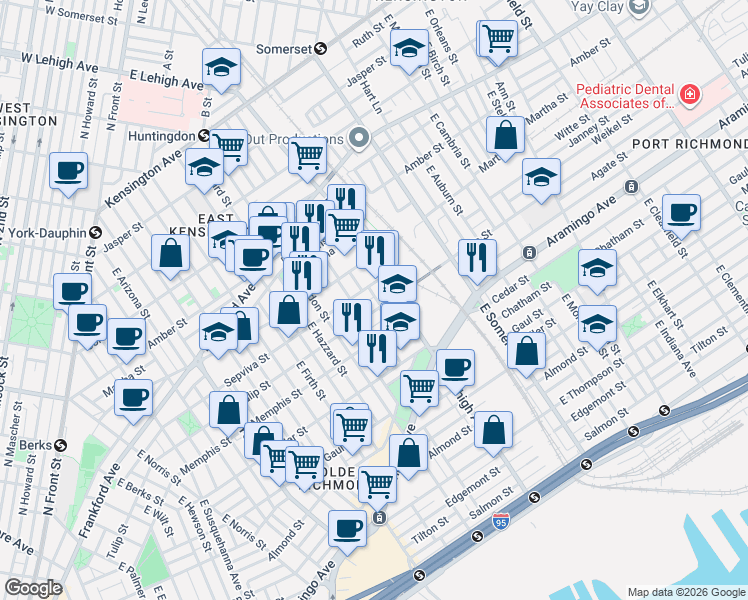Click the Out Productions place label

click(293, 139)
